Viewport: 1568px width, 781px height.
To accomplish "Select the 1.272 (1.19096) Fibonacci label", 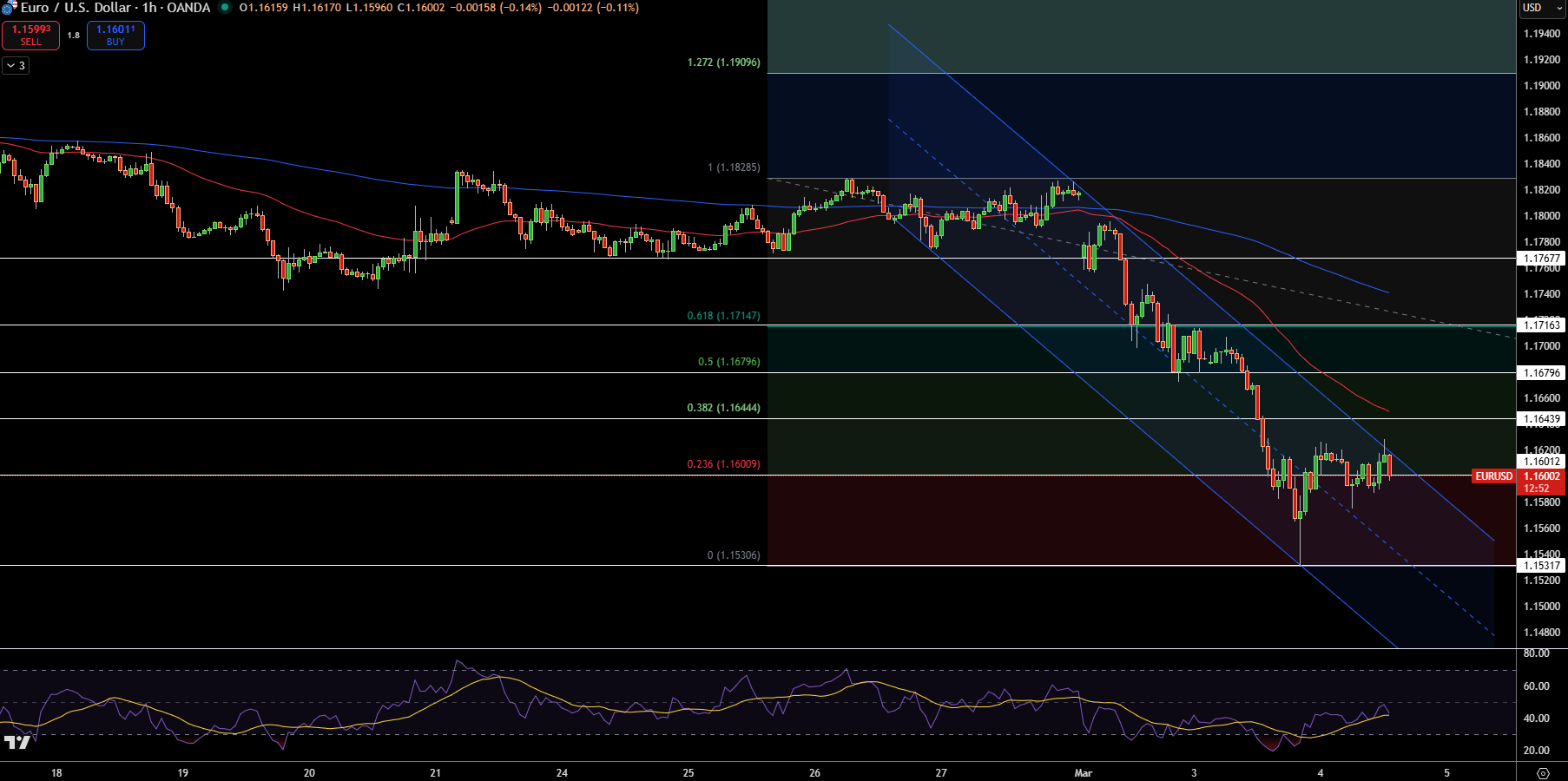I will click(x=723, y=62).
